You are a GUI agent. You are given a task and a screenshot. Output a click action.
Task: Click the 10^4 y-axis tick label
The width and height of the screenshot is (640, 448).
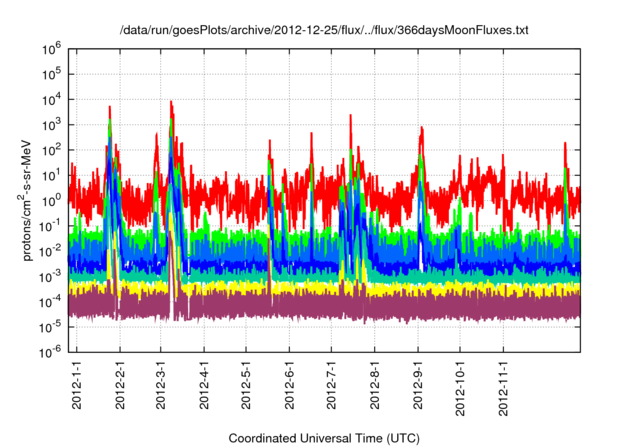click(51, 100)
